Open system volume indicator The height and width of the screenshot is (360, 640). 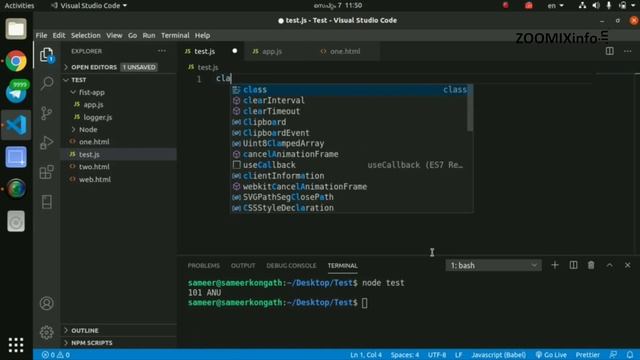[596, 5]
